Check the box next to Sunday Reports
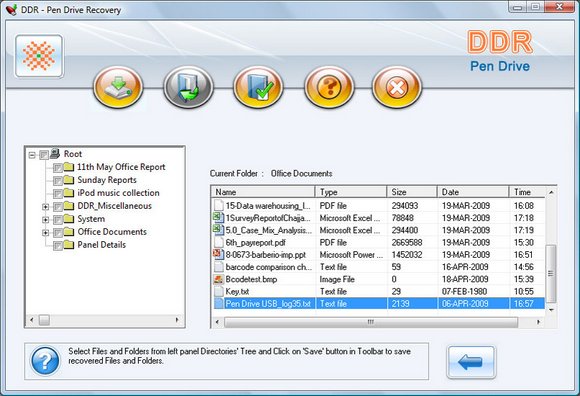 tap(57, 181)
